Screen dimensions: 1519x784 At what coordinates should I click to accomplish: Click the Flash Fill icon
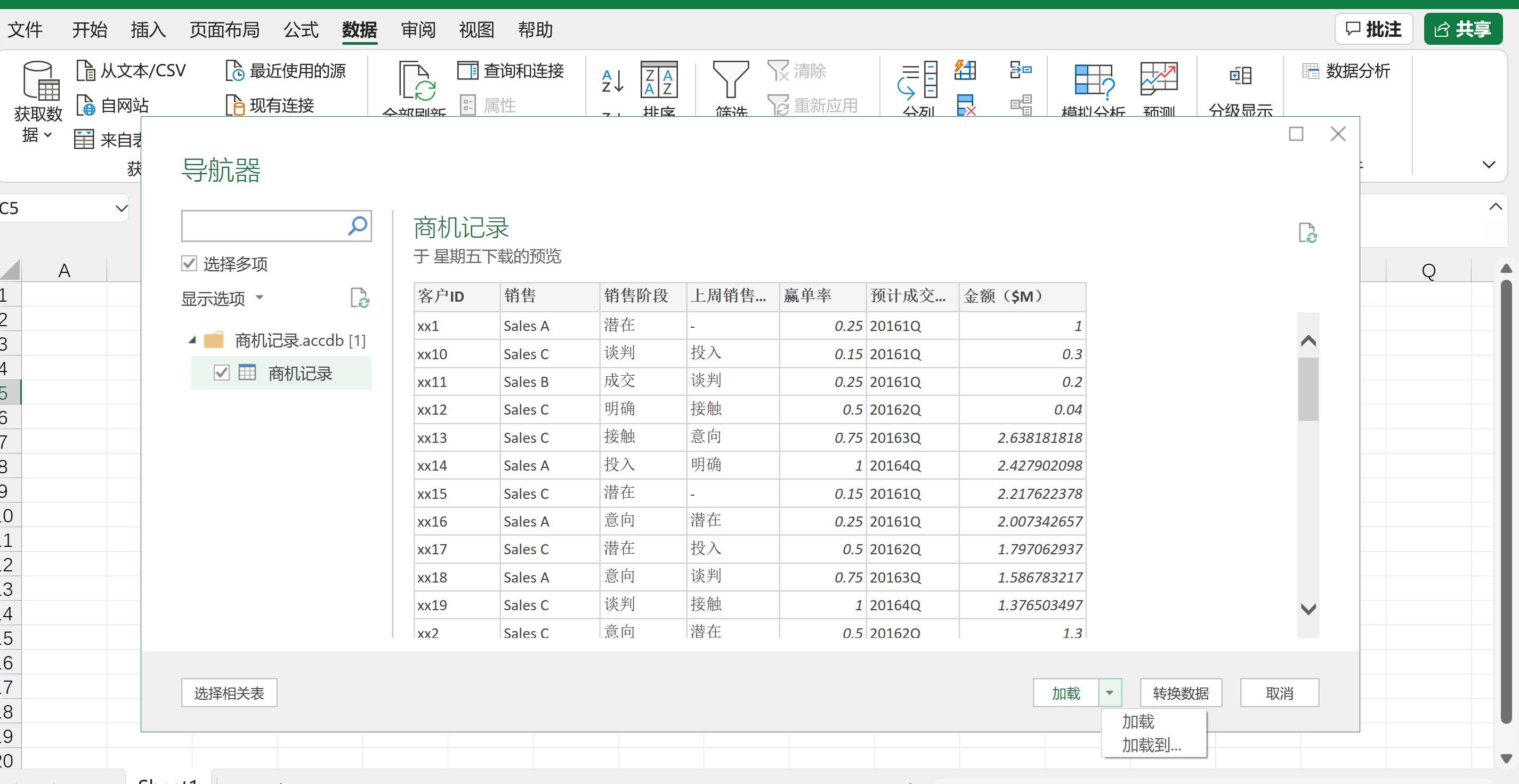click(965, 70)
